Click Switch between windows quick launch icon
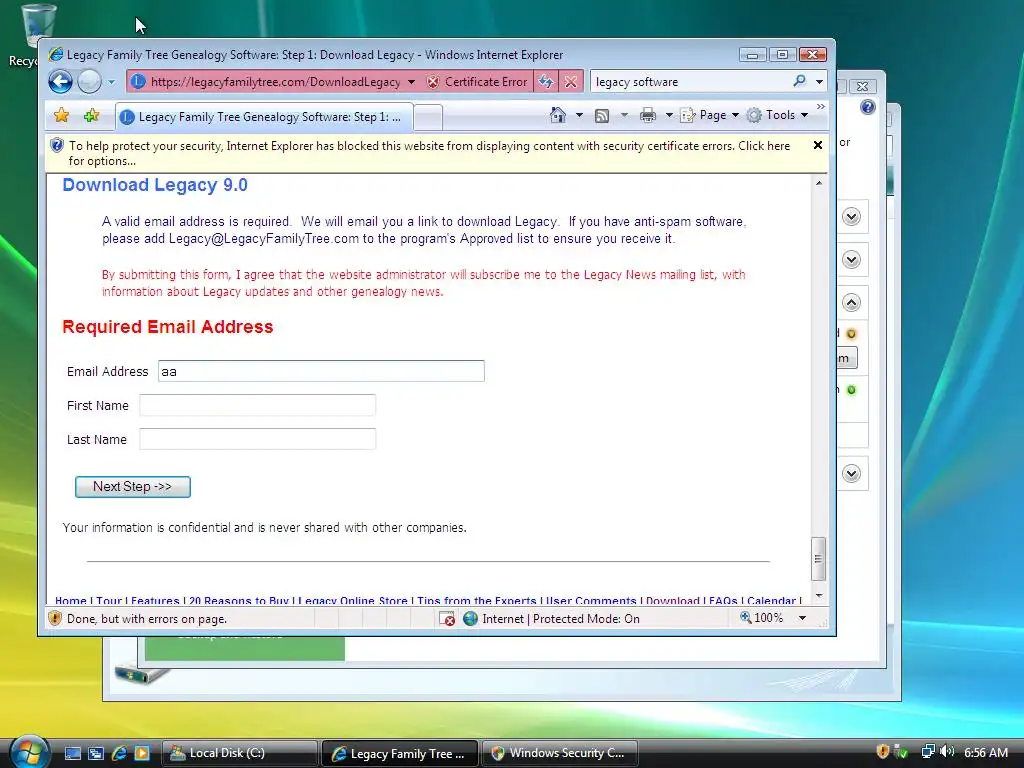 tap(96, 753)
